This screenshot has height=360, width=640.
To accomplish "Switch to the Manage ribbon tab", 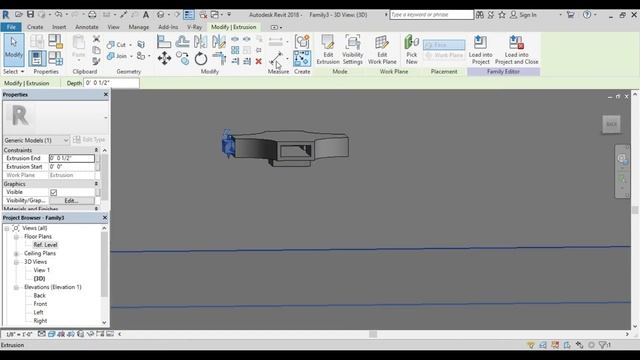I will (x=139, y=27).
